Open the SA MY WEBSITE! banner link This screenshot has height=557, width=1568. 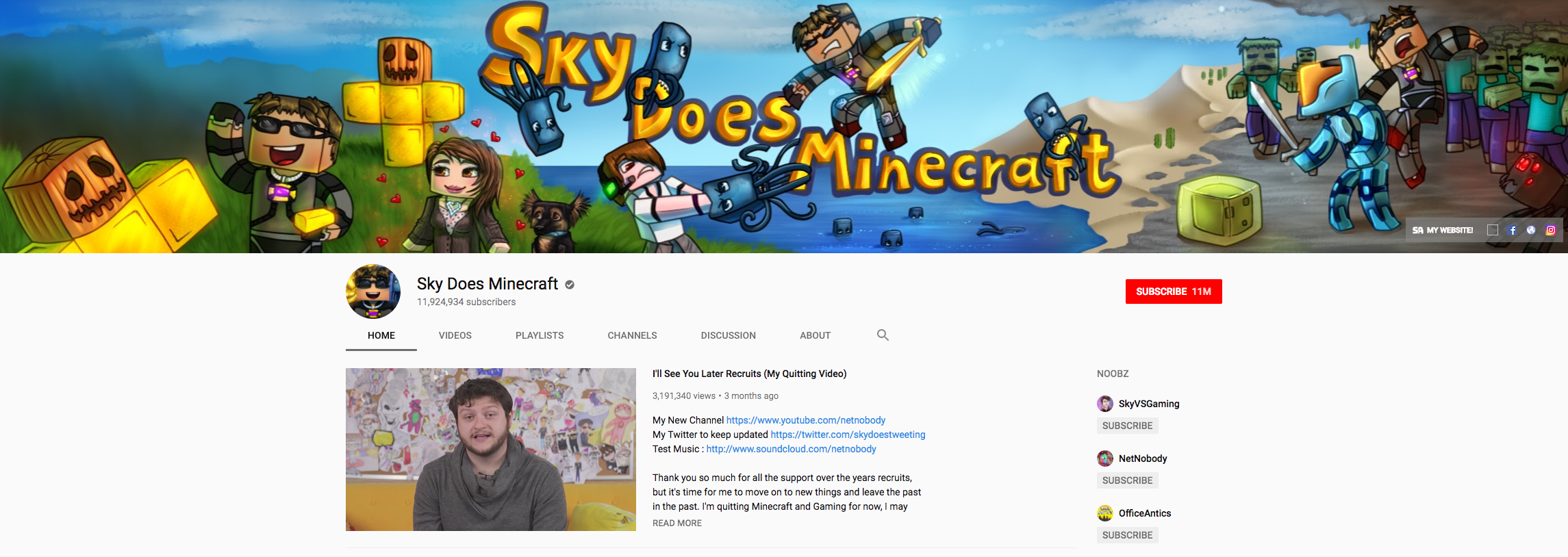coord(1443,231)
